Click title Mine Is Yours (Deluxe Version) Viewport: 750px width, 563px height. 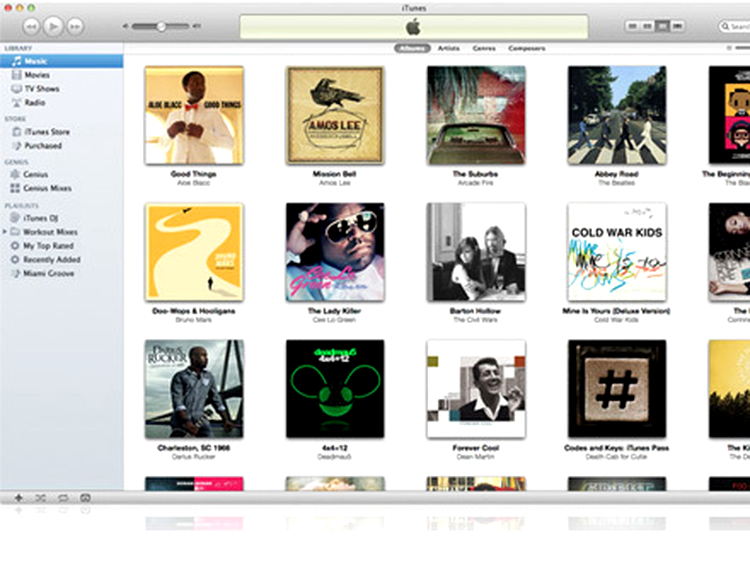point(616,311)
